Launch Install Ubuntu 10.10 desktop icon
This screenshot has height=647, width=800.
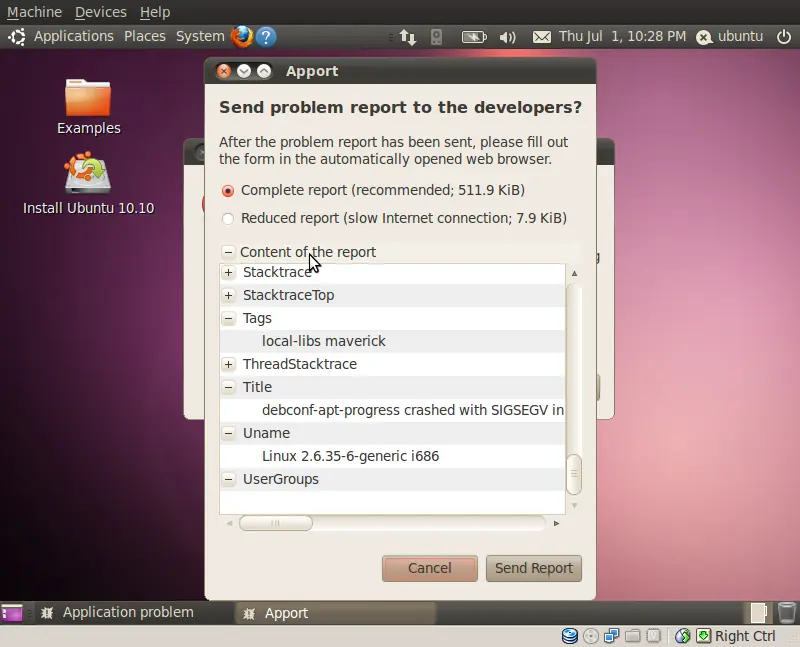(88, 183)
